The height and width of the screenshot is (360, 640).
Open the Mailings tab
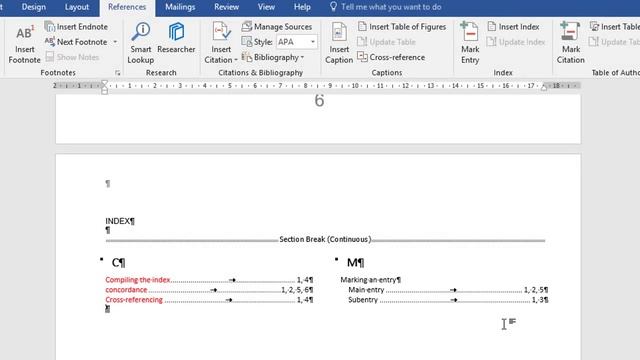pyautogui.click(x=180, y=7)
